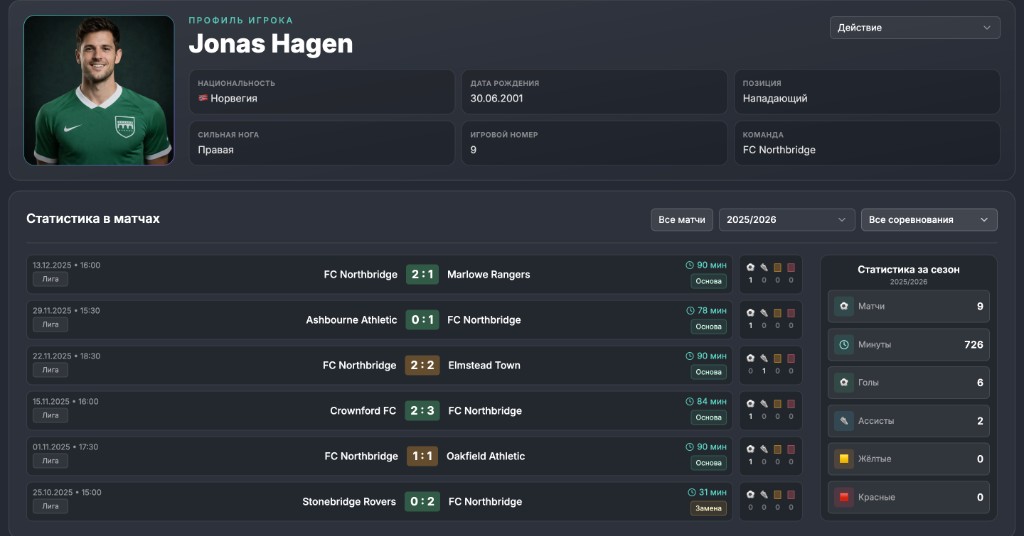Click the 2:3 score in Crownford FC match
1024x536 pixels.
pyautogui.click(x=422, y=411)
